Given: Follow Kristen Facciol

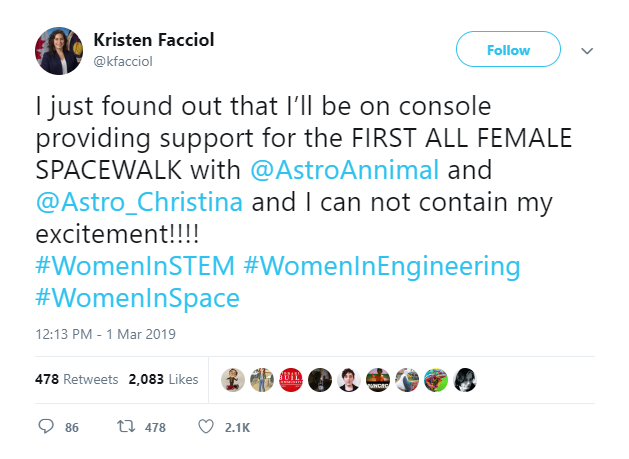Looking at the screenshot, I should pyautogui.click(x=508, y=50).
